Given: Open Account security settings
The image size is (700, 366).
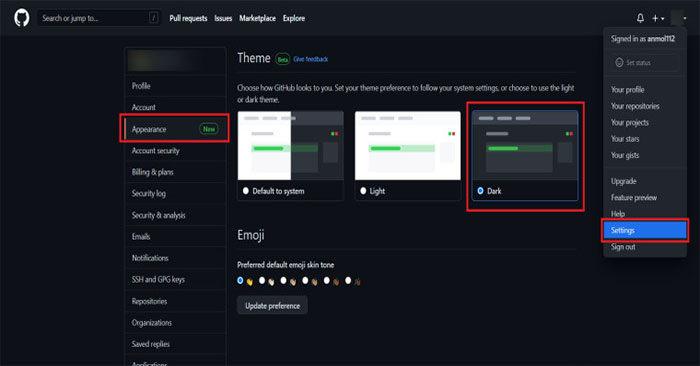Looking at the screenshot, I should (x=175, y=150).
